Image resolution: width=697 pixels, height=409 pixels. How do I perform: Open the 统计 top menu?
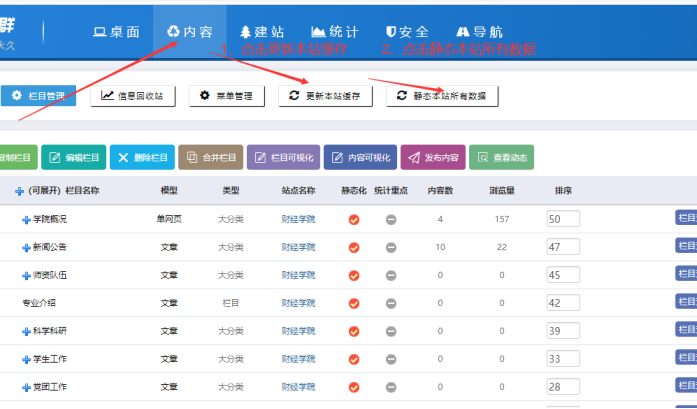pos(335,31)
